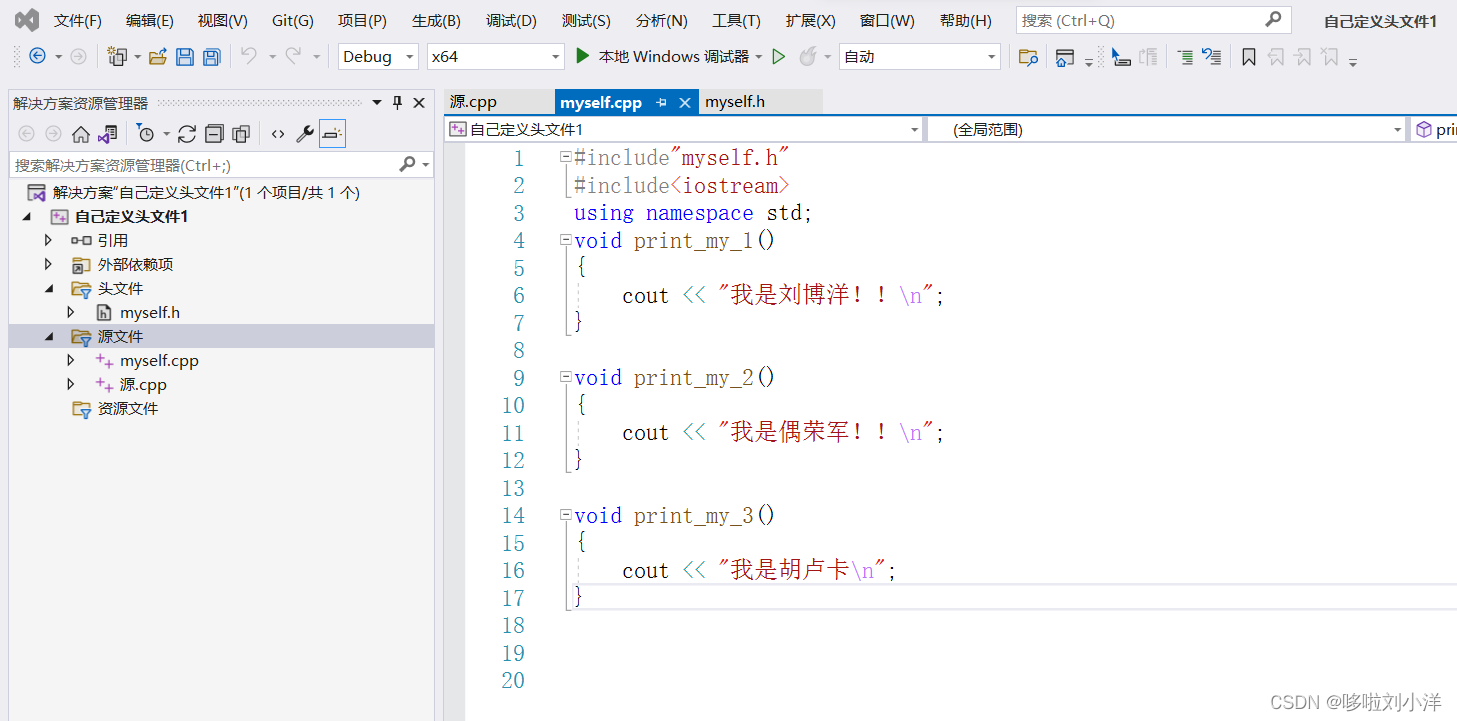Open the Solution Explorer window options arrow
1457x721 pixels.
[x=377, y=102]
